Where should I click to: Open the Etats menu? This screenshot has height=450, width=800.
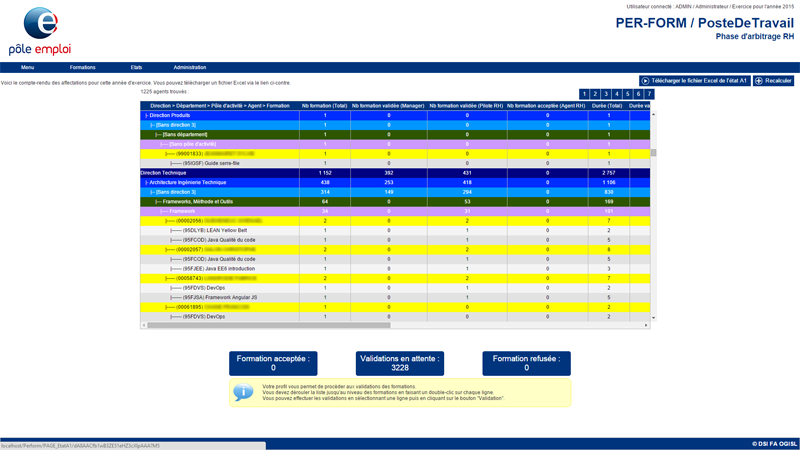136,67
